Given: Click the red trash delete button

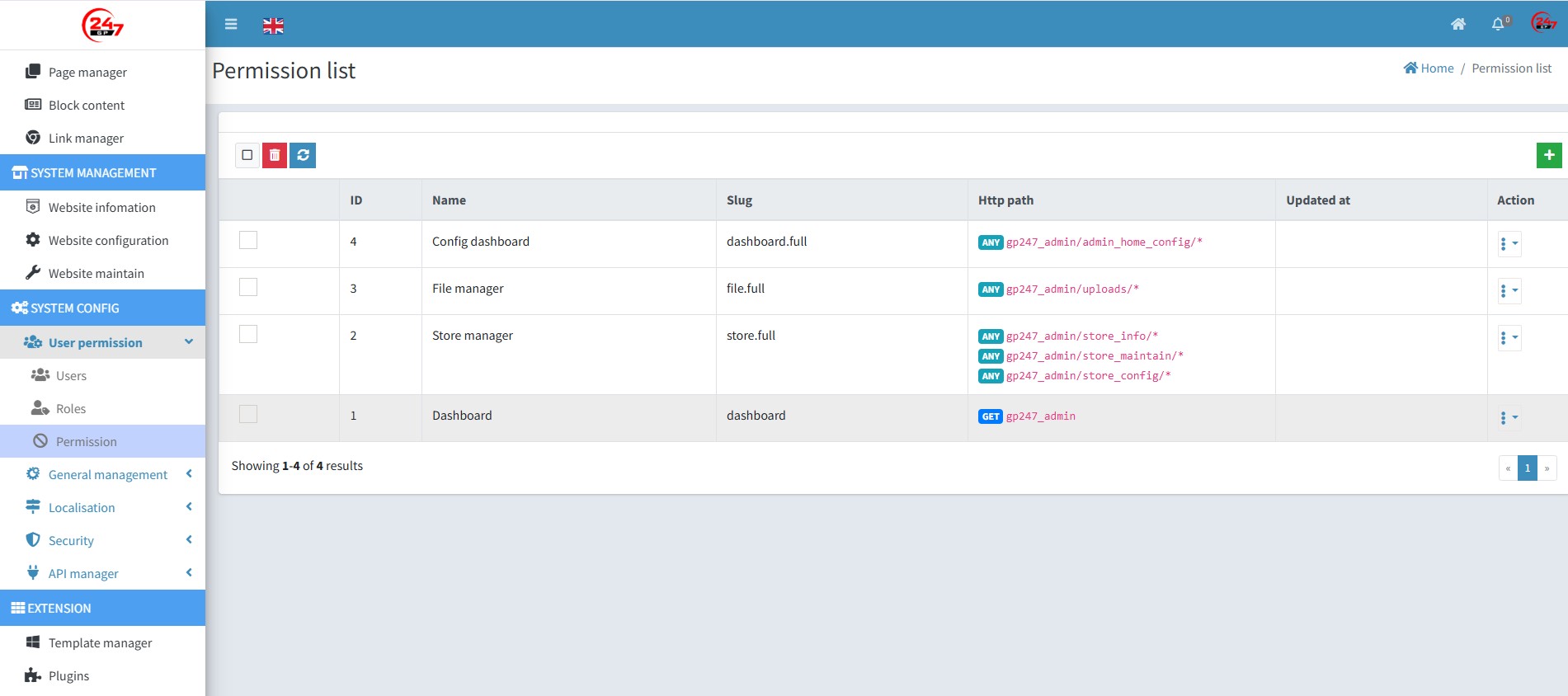Looking at the screenshot, I should click(275, 155).
